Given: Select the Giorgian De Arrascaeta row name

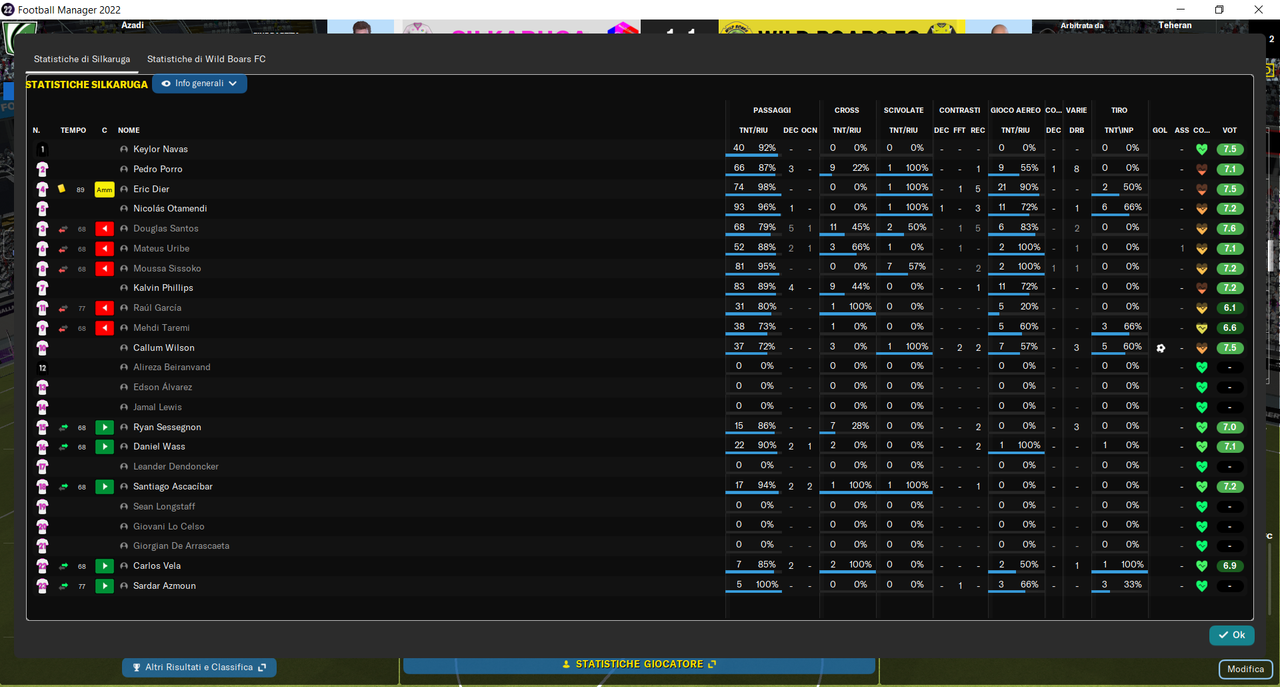Looking at the screenshot, I should 181,546.
